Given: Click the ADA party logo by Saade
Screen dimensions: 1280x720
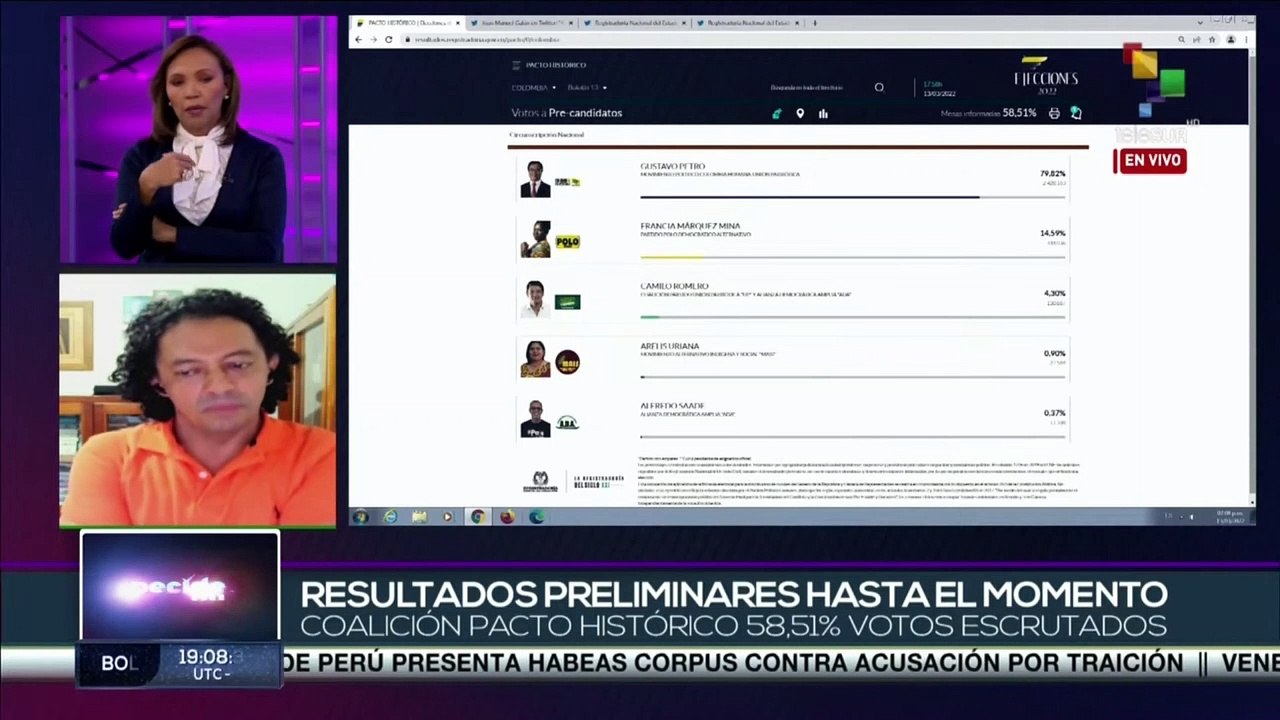Looking at the screenshot, I should 567,422.
